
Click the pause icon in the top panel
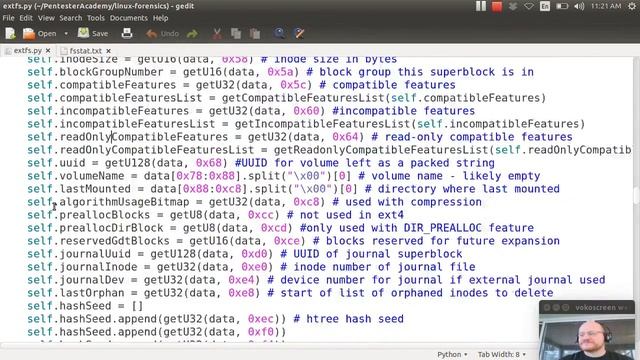[x=481, y=6]
